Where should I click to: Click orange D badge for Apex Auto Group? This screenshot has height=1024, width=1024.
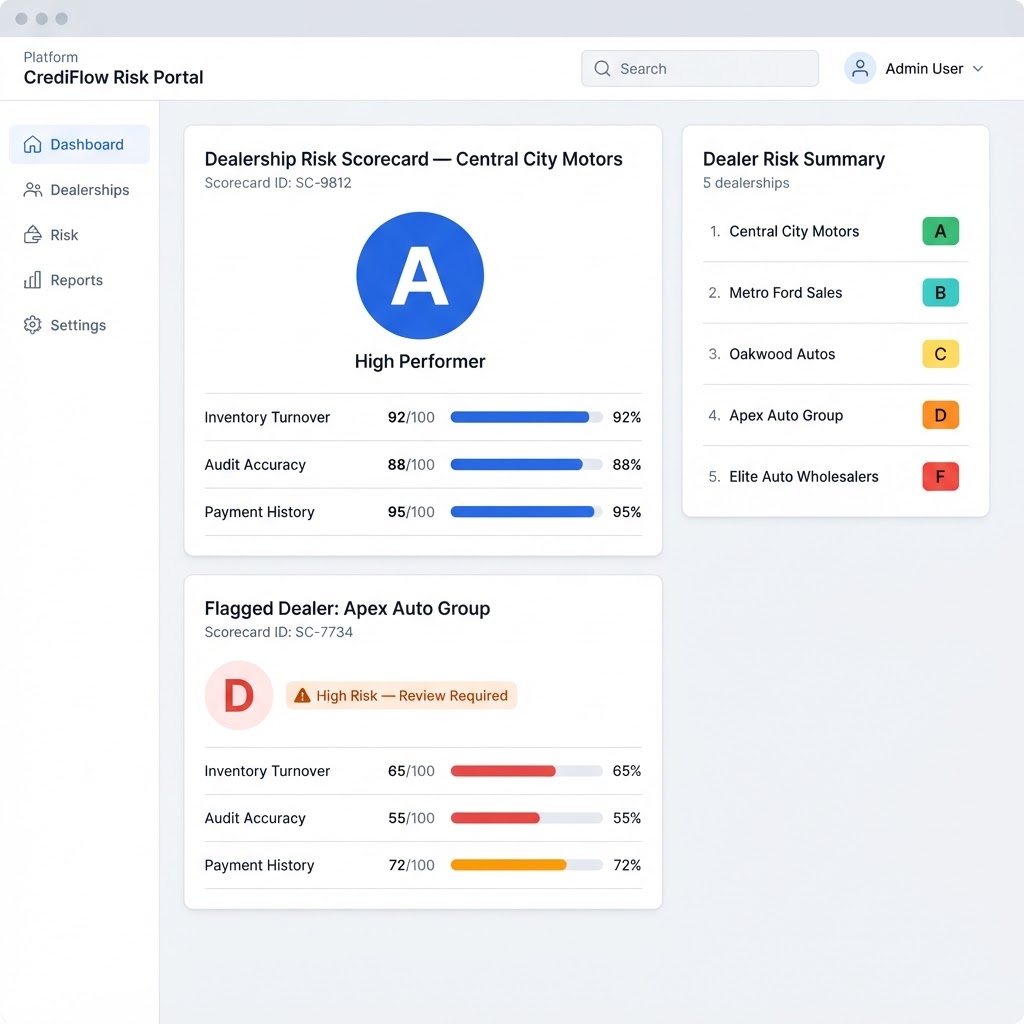940,415
